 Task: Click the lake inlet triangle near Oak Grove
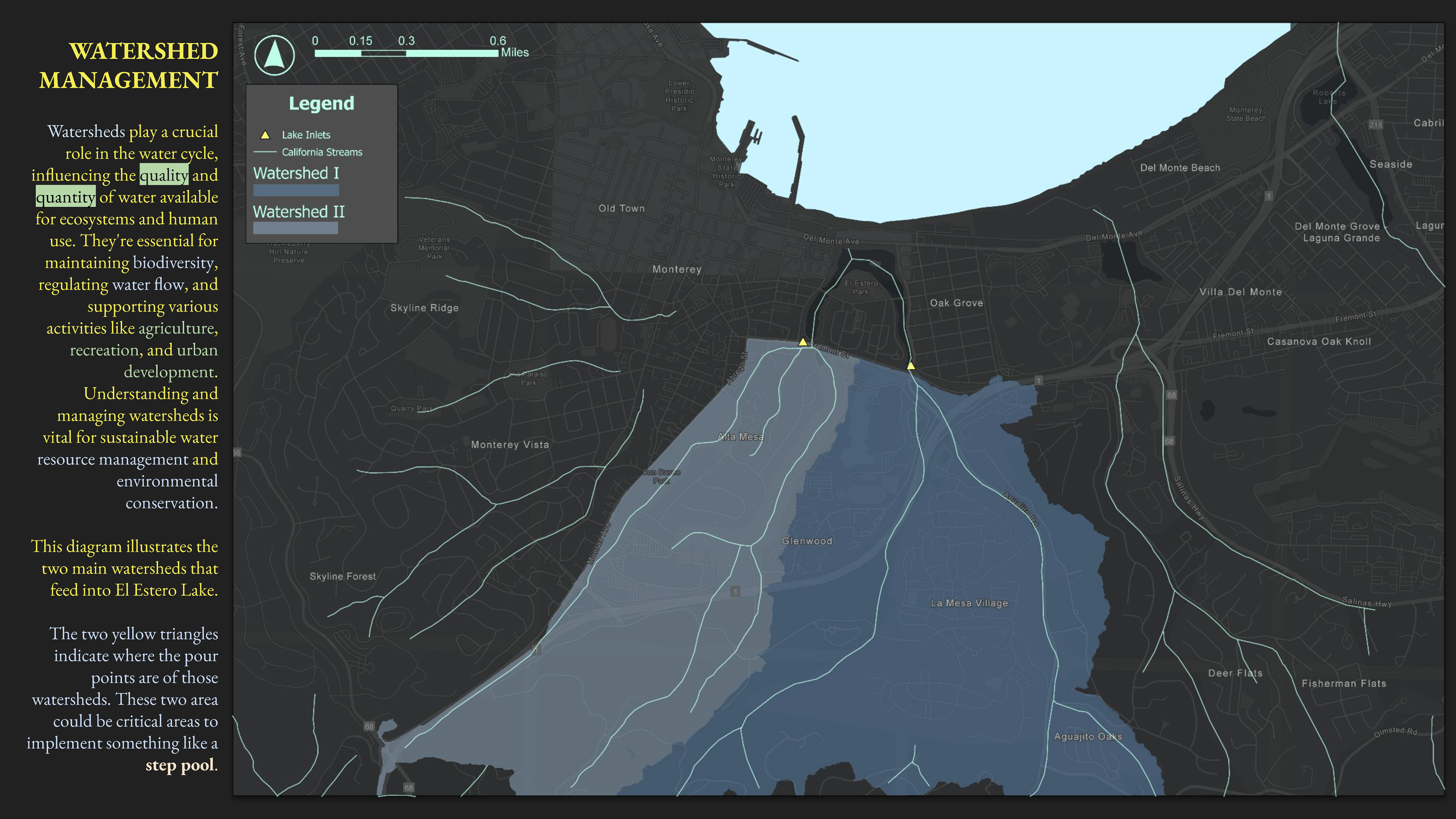(910, 366)
